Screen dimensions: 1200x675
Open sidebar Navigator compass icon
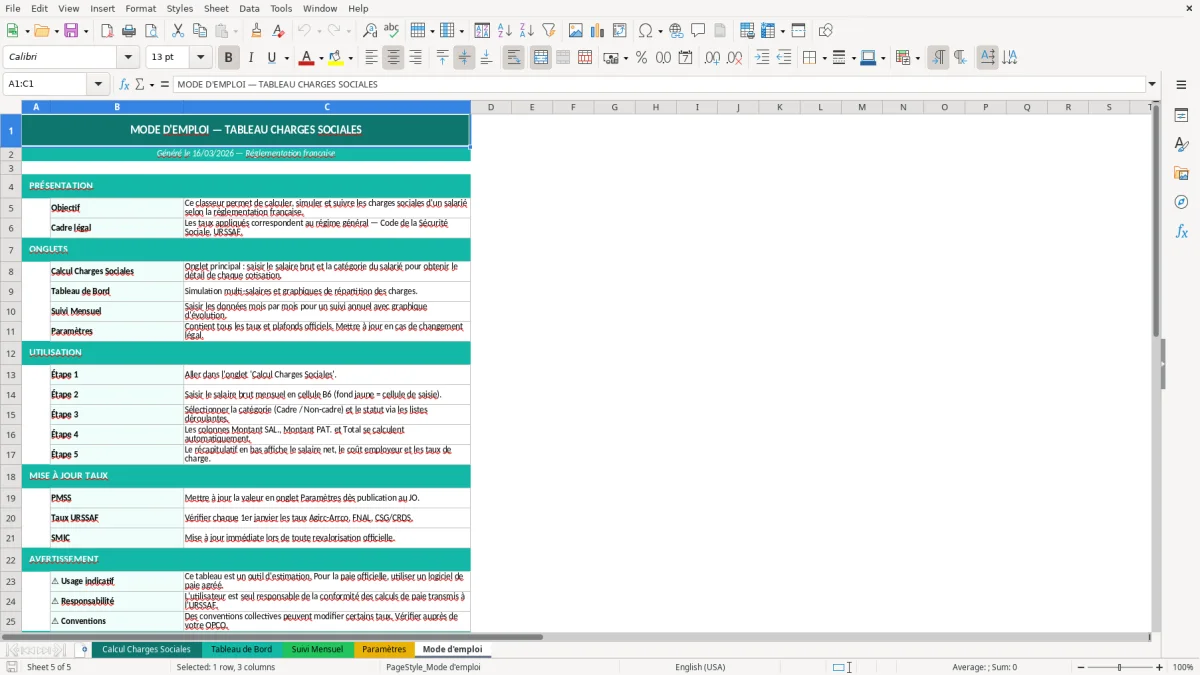(x=1181, y=202)
